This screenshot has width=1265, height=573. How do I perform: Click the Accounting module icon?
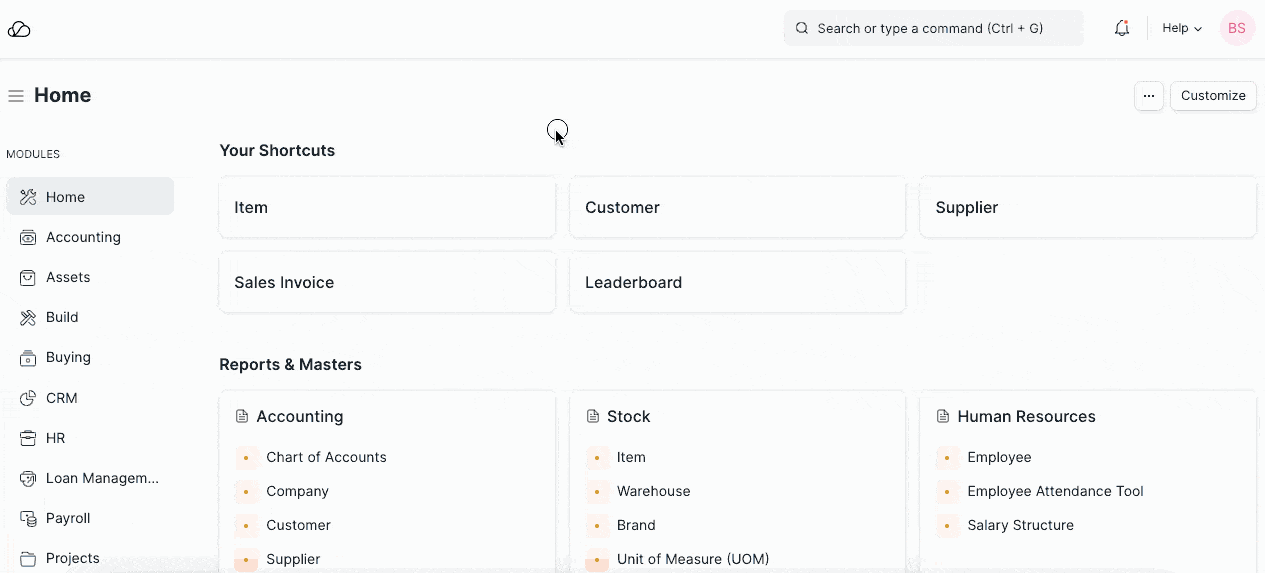click(x=28, y=238)
